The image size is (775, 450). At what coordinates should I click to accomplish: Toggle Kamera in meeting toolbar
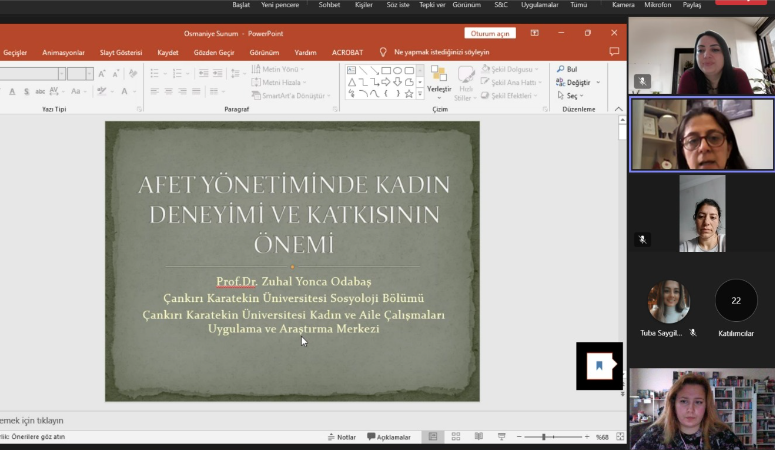click(x=623, y=5)
